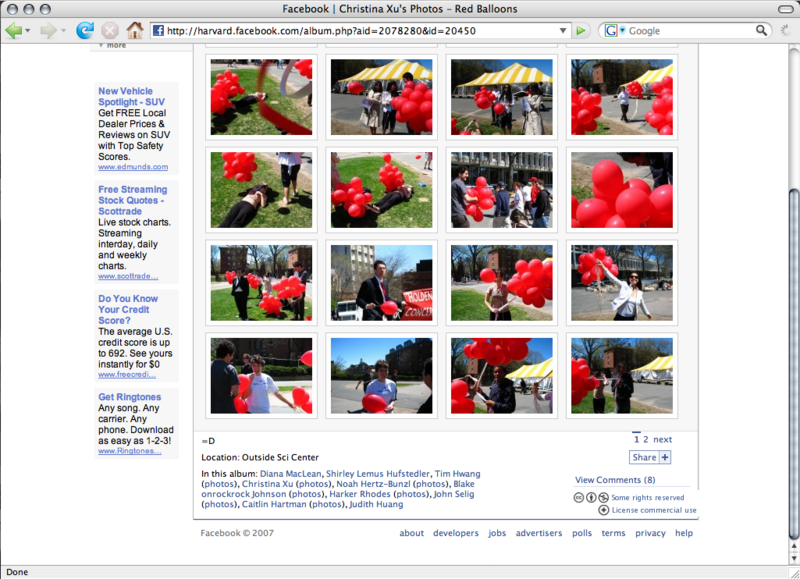This screenshot has height=579, width=800.
Task: Open the 'Free Streaming Stock Quotes - Scottrade' ad
Action: pos(133,200)
